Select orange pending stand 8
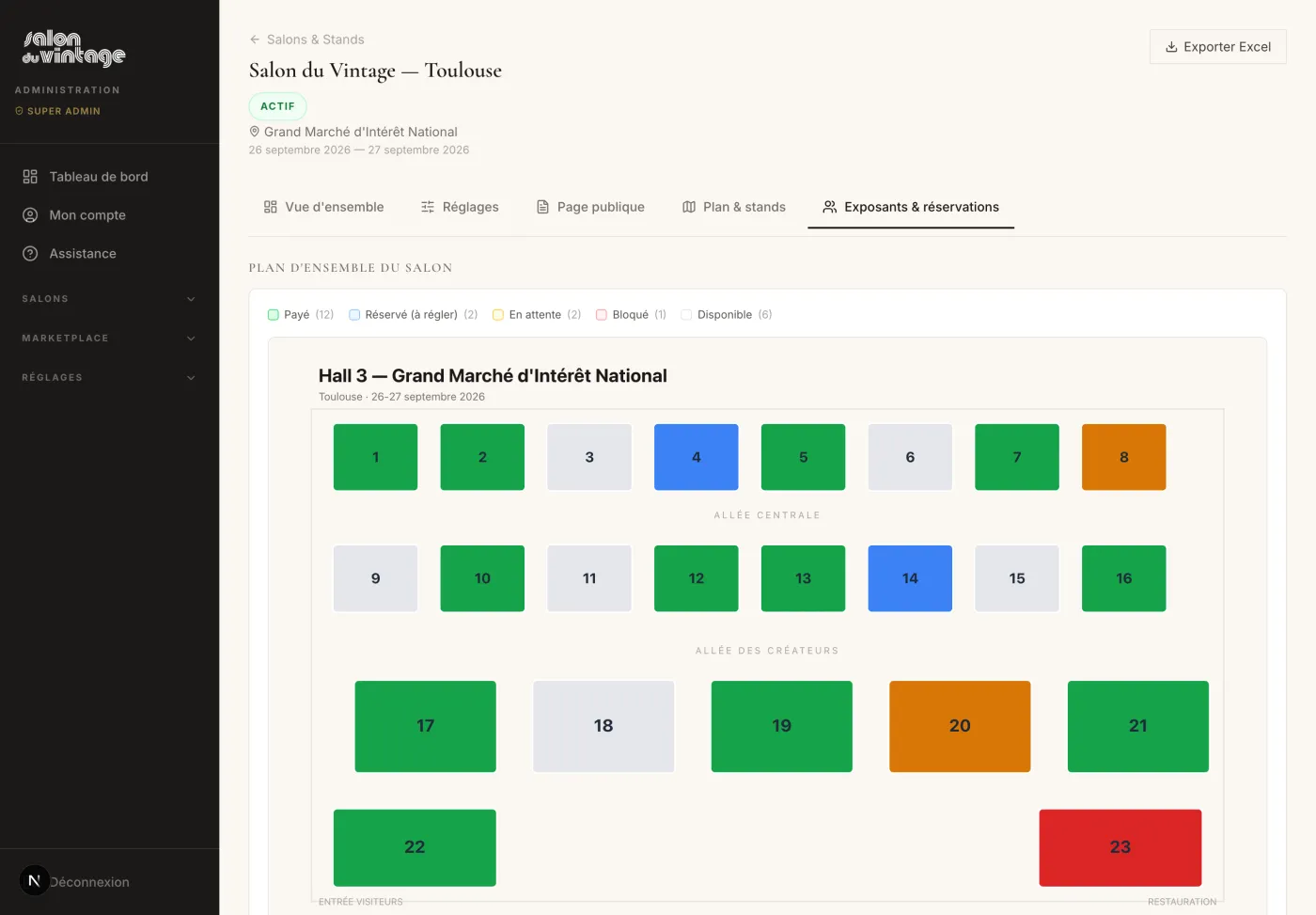This screenshot has width=1316, height=915. pos(1124,457)
